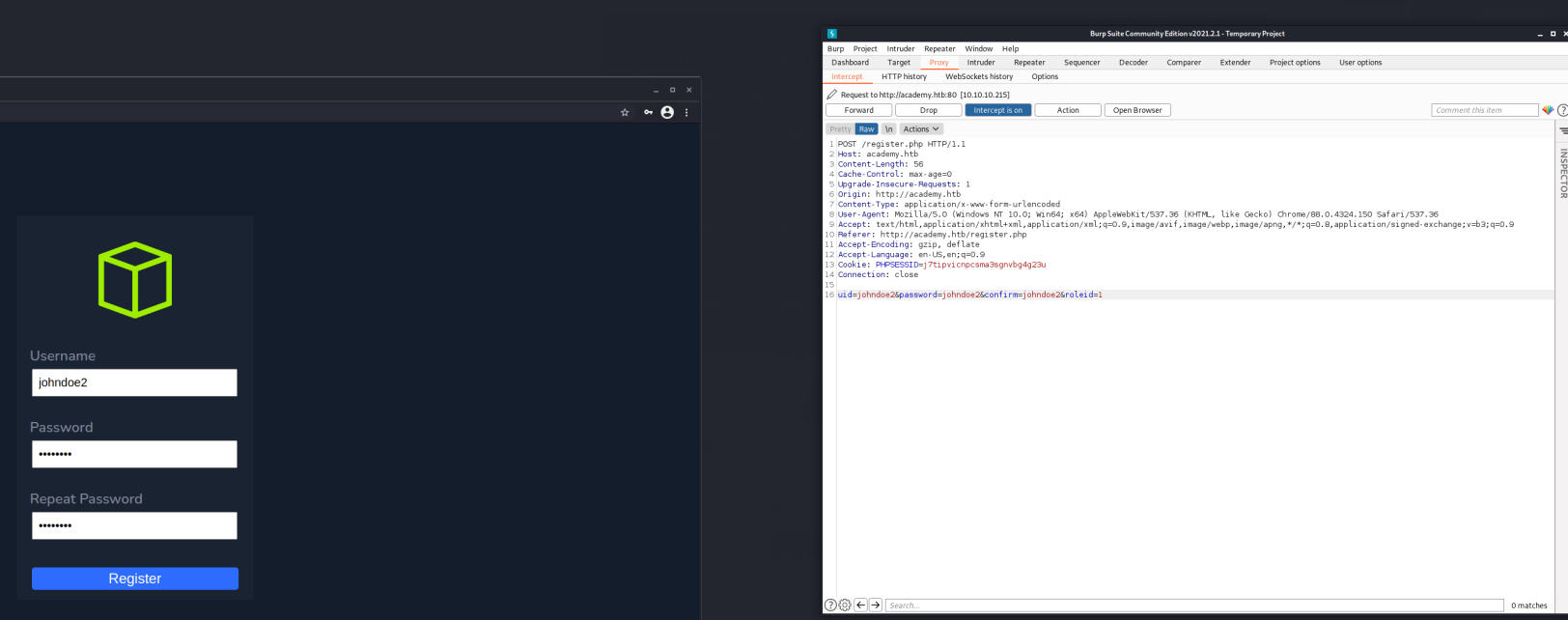Open the browser three-dot menu
Viewport: 1568px width, 620px height.
coord(686,113)
